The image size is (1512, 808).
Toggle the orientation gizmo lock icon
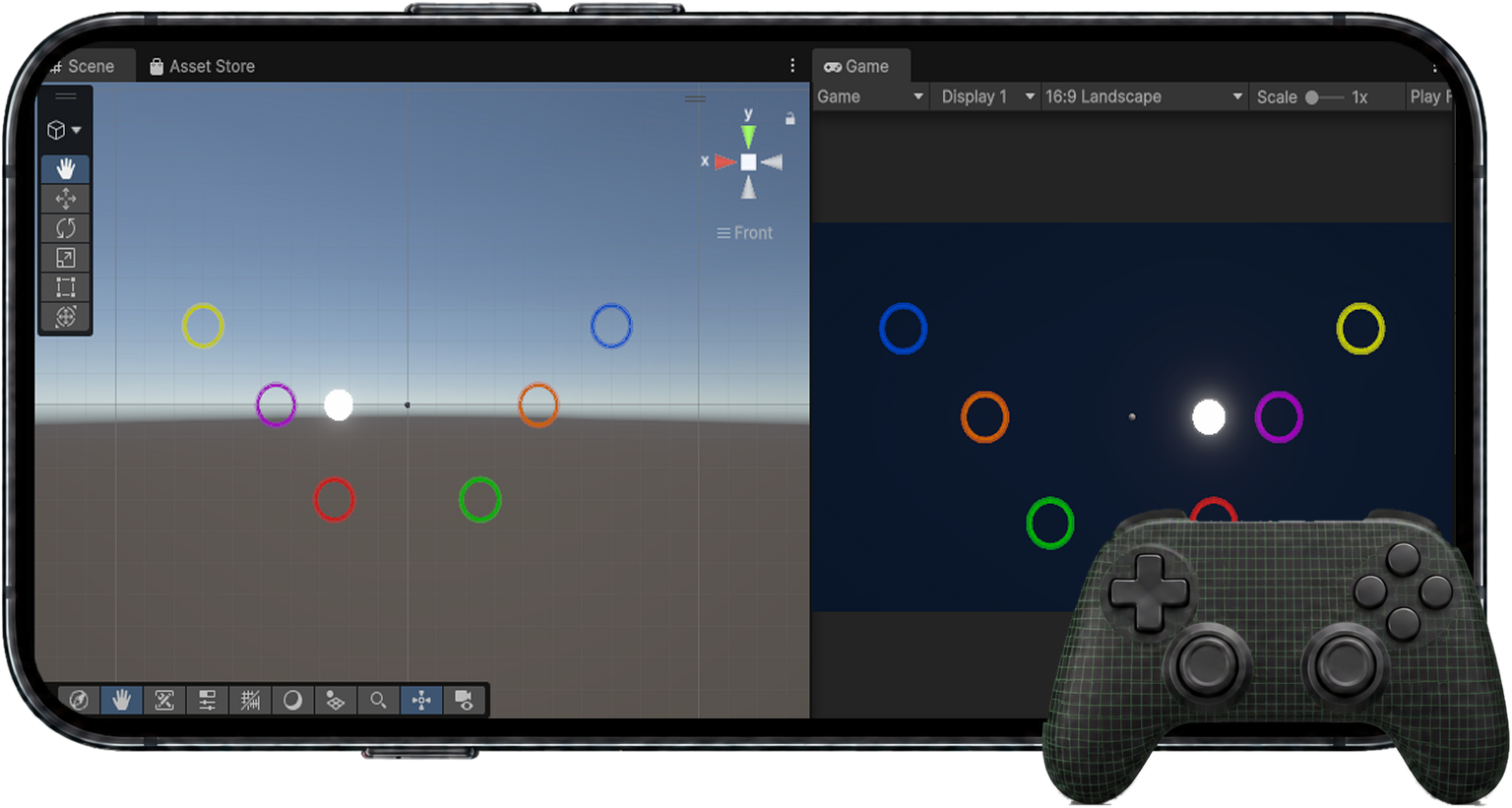click(789, 118)
